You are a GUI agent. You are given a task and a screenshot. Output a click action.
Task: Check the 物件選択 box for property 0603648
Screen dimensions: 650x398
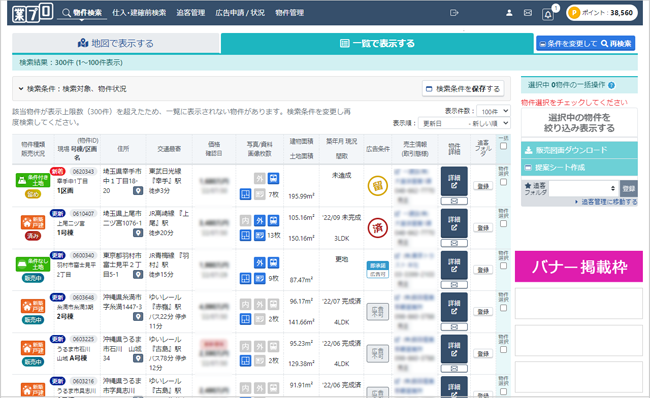tap(503, 308)
